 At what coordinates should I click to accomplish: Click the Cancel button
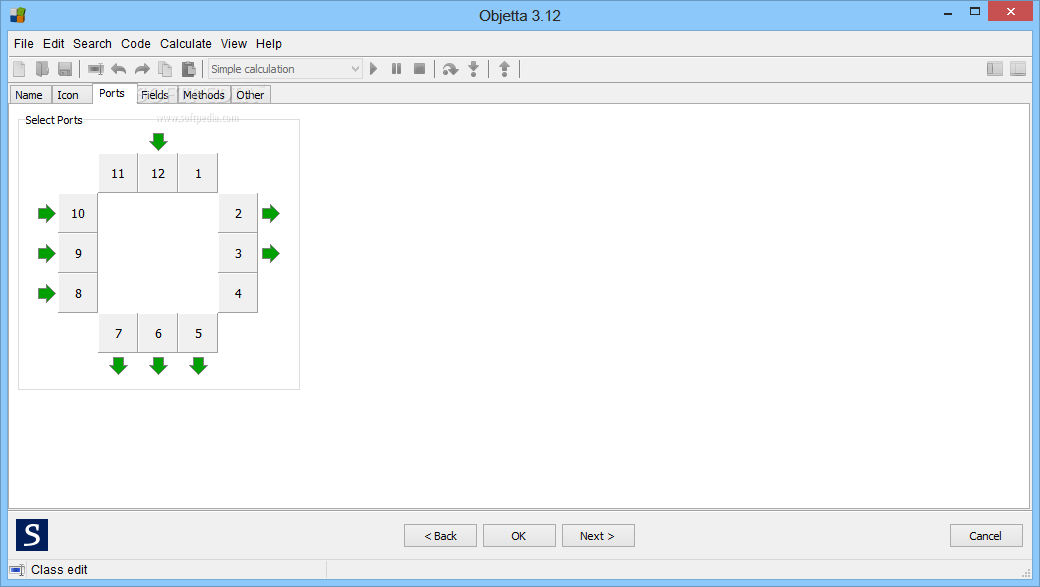point(986,536)
